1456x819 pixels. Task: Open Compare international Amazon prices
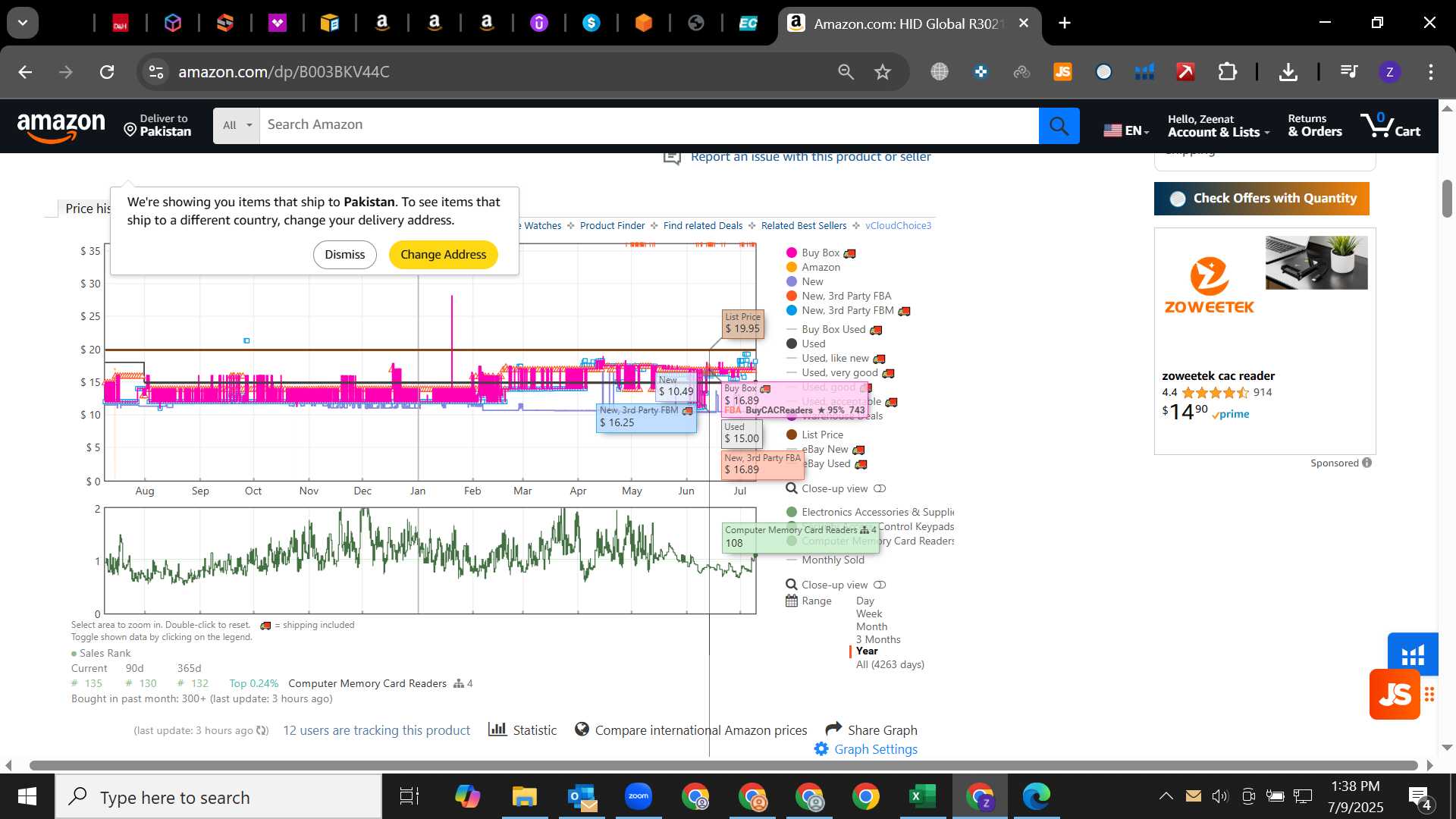[701, 730]
